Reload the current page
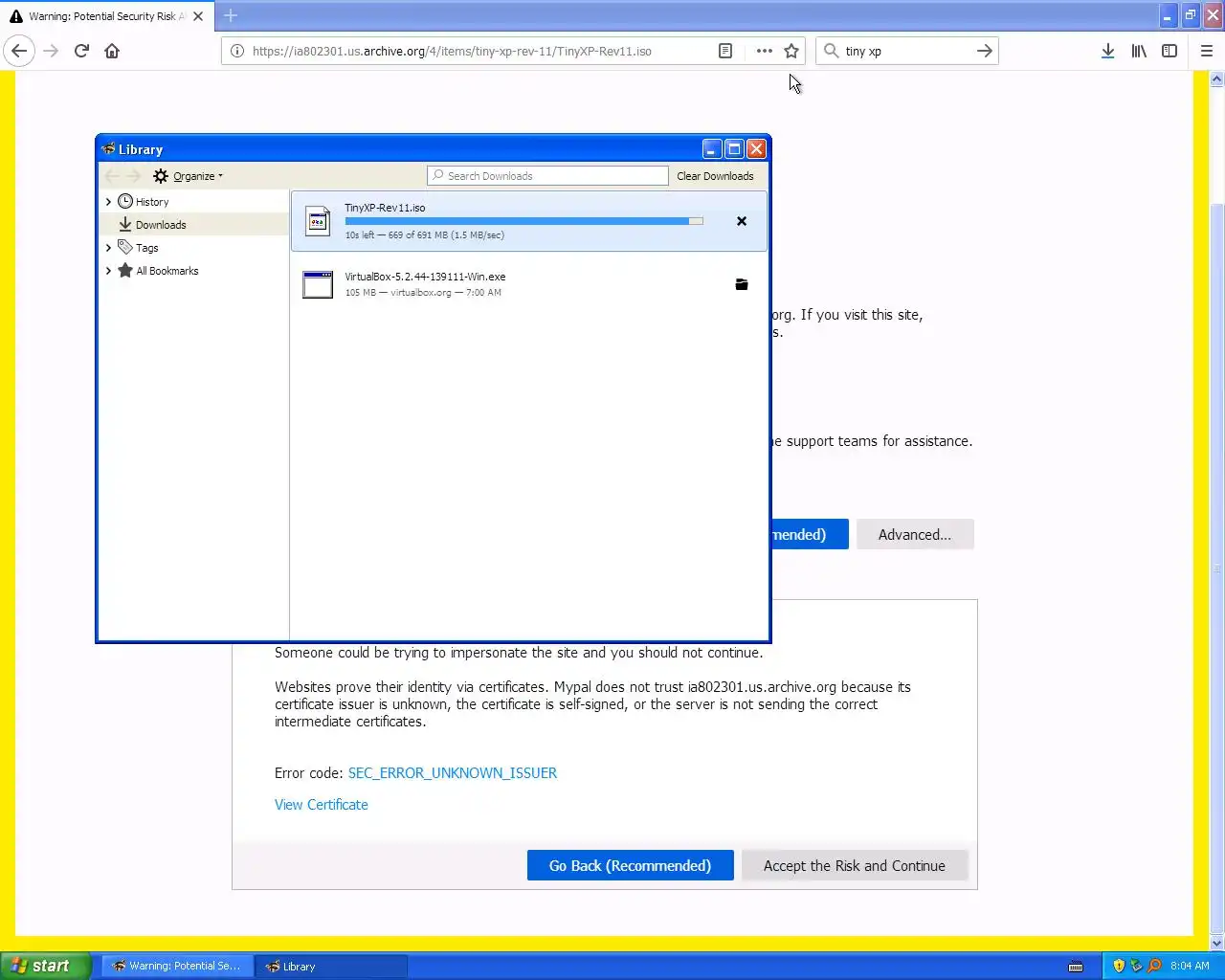 coord(81,51)
